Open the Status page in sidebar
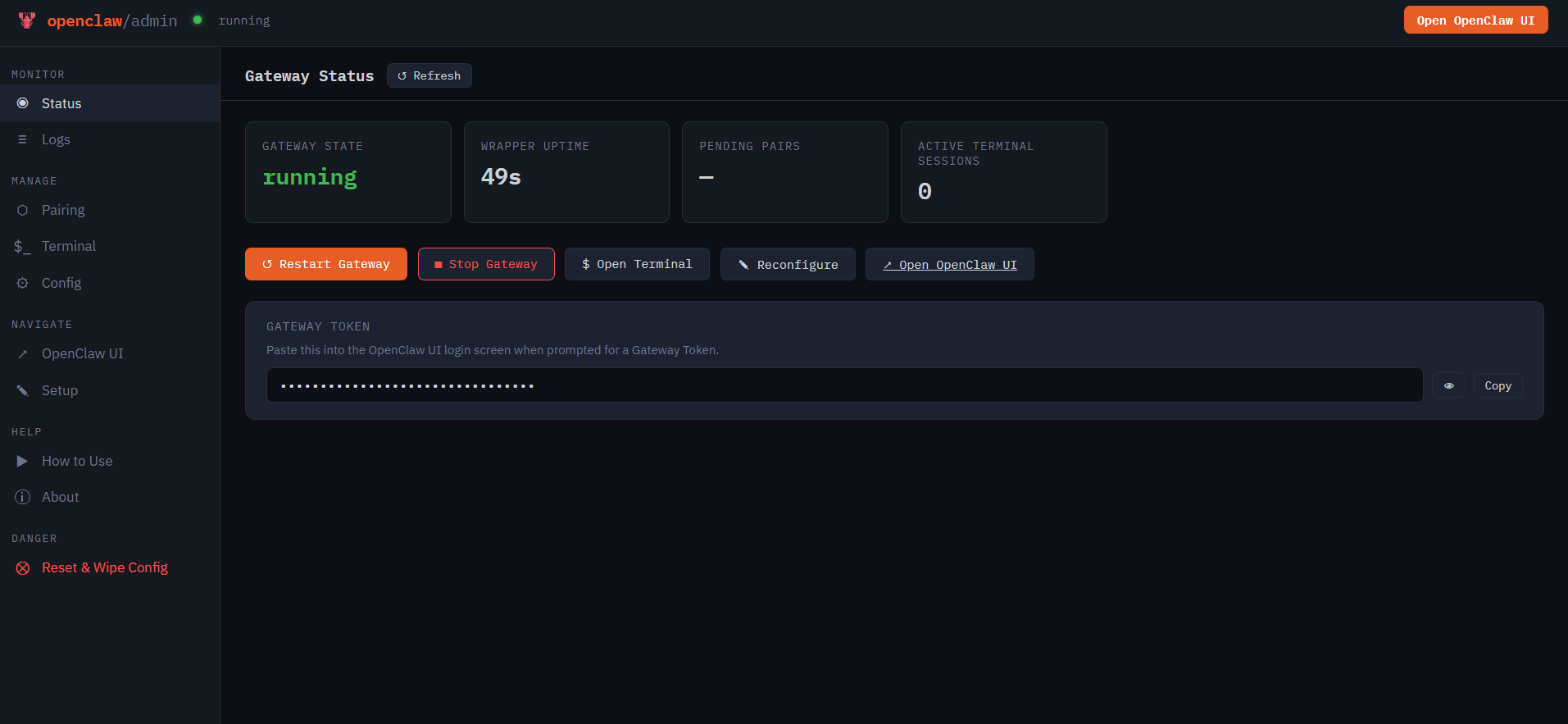The width and height of the screenshot is (1568, 724). pyautogui.click(x=110, y=103)
